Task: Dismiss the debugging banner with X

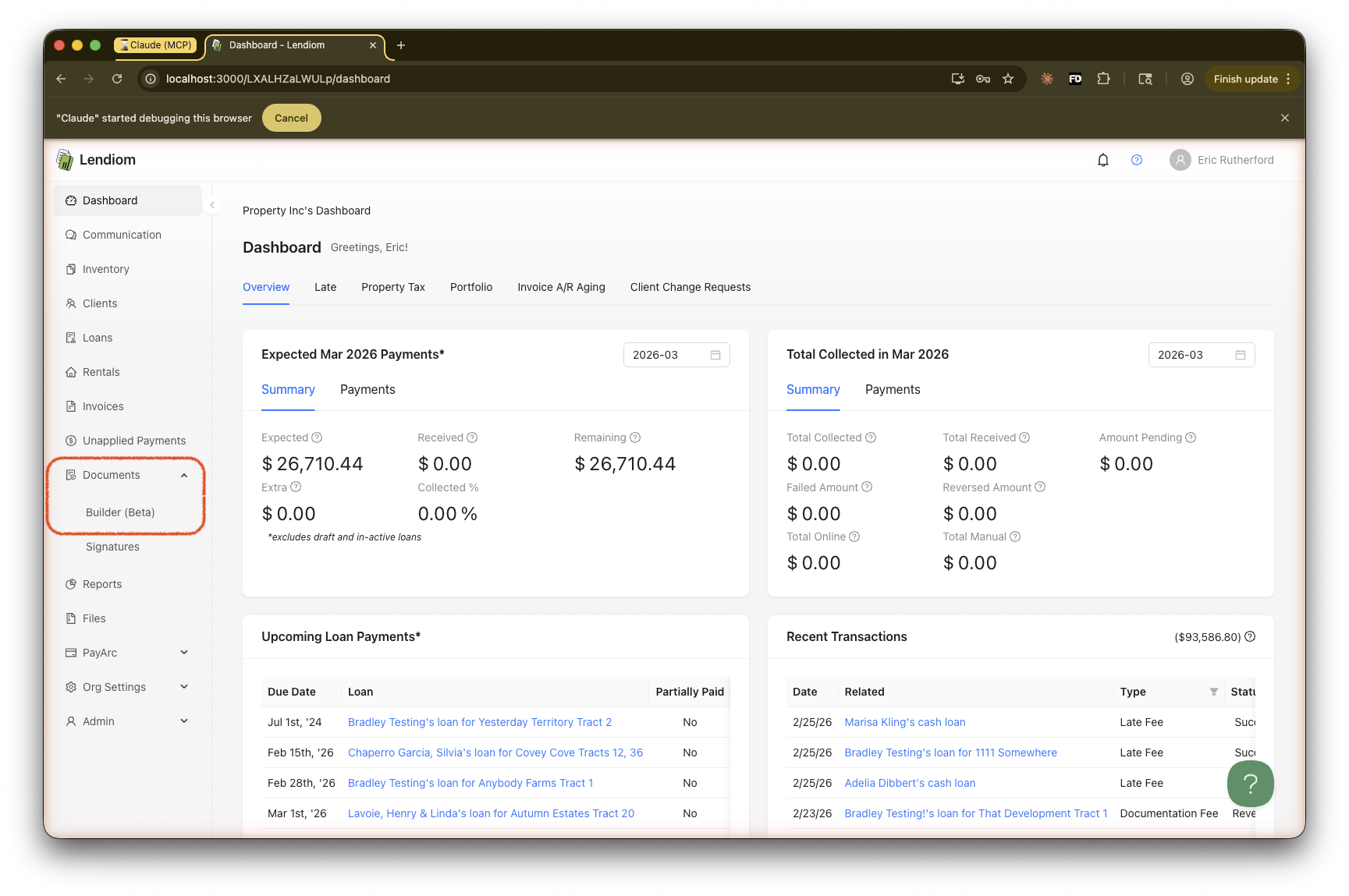Action: tap(1284, 118)
